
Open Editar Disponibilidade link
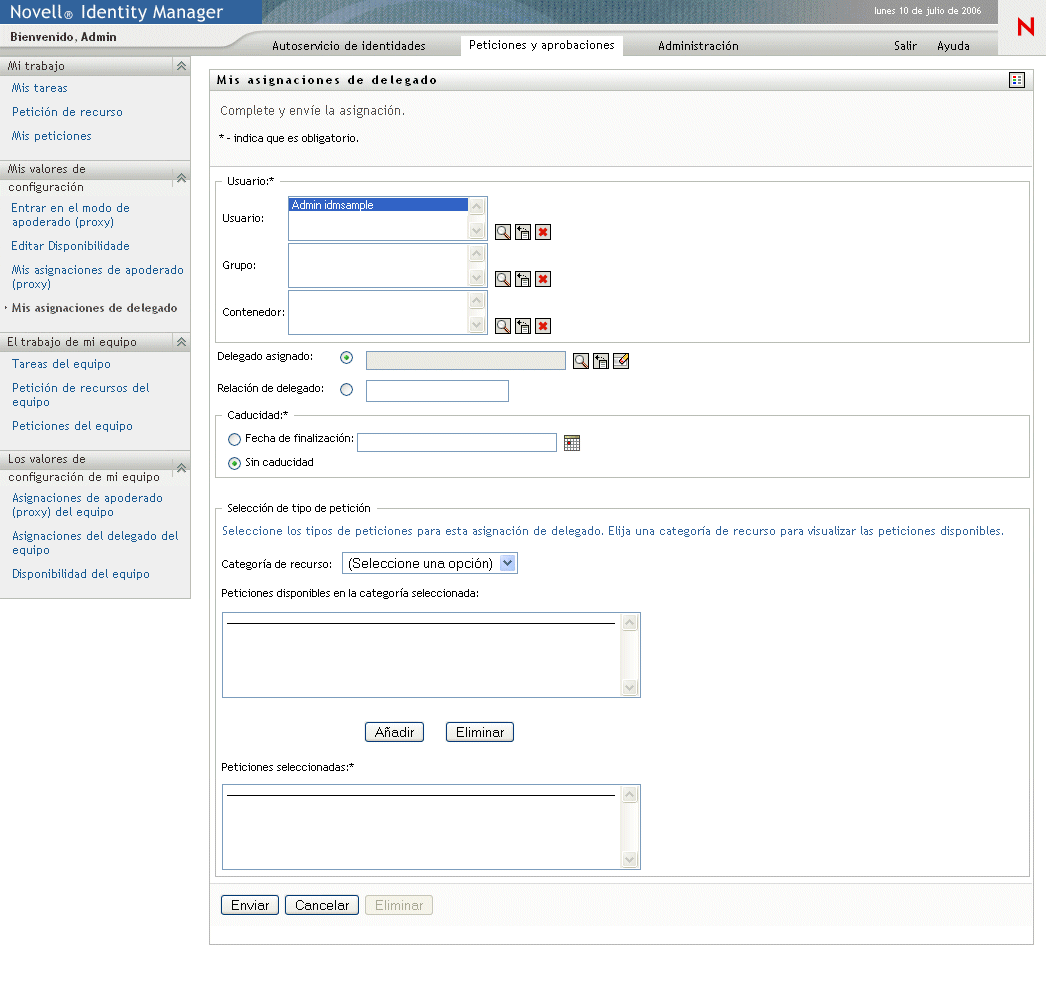tap(70, 246)
